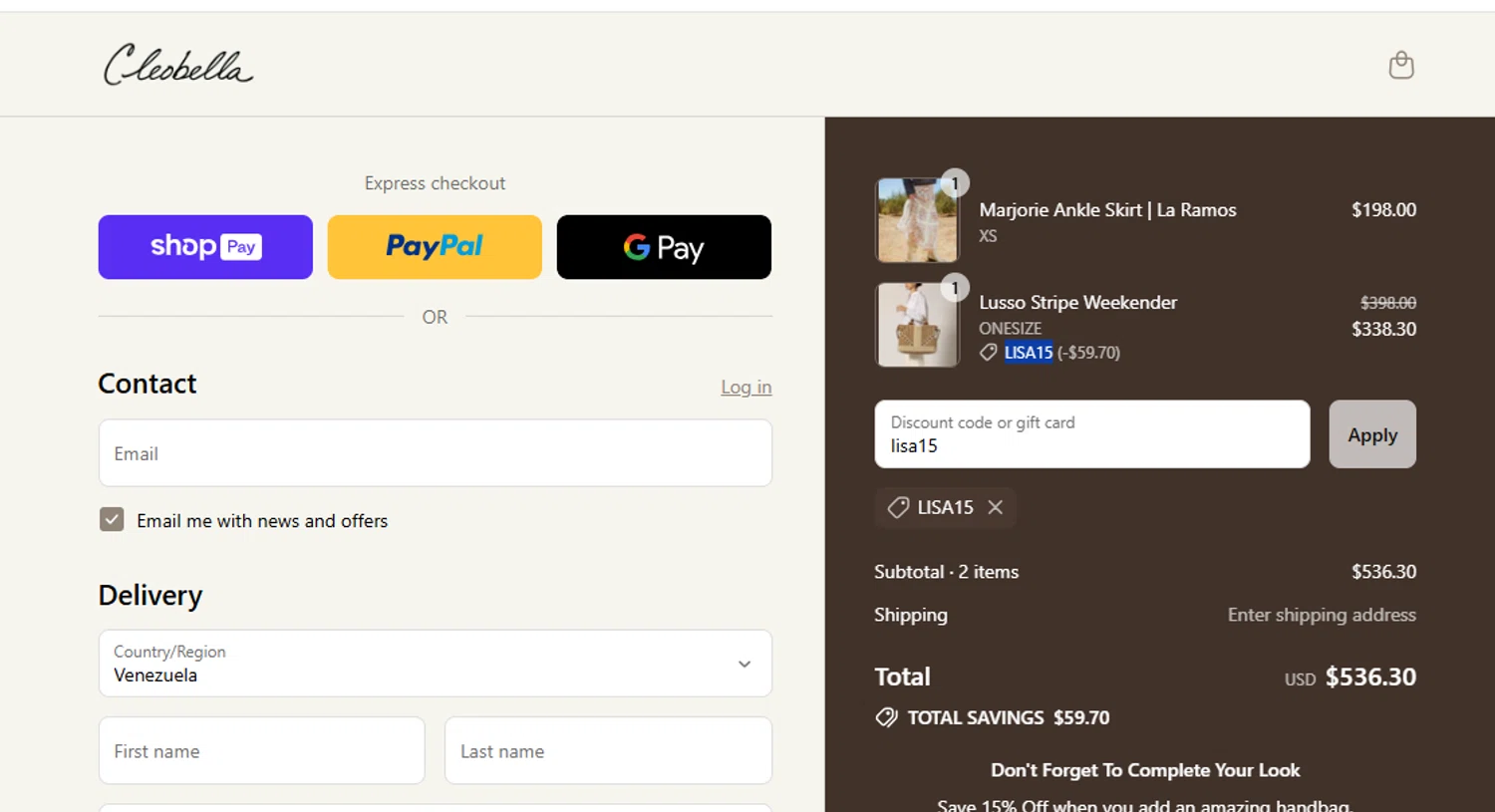Click the XS size label
Screen dimensions: 1495x812
tap(988, 236)
